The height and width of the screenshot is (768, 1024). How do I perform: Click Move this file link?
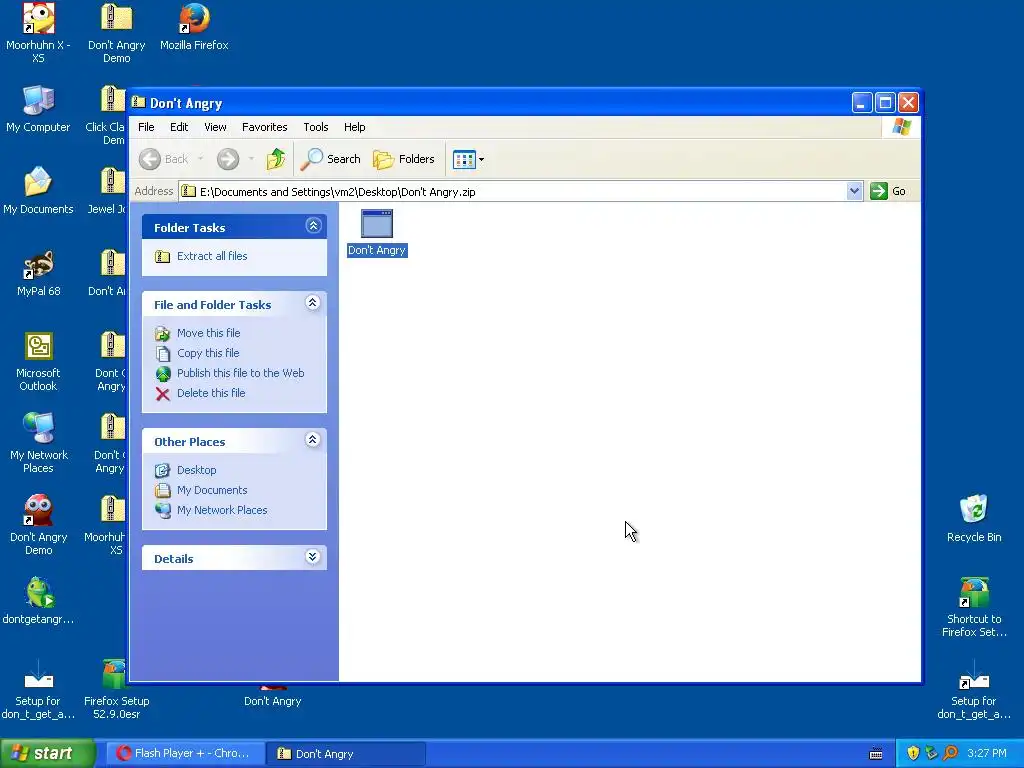(x=208, y=333)
